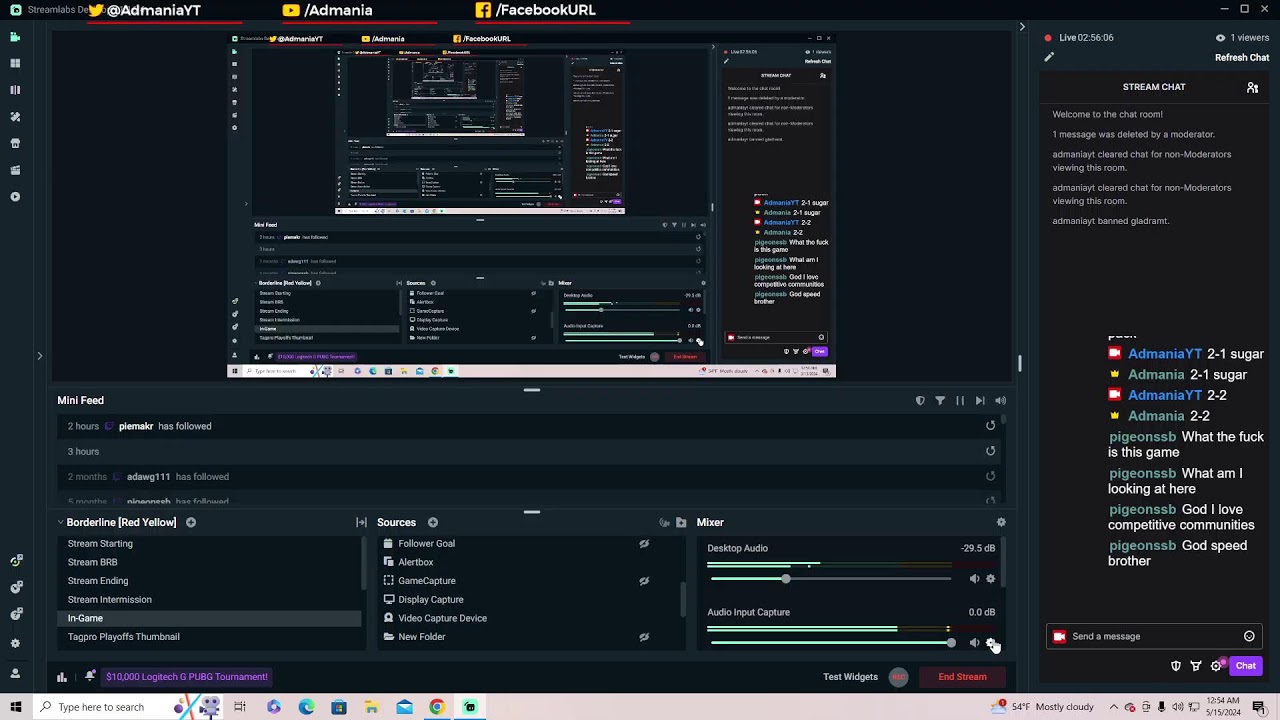Open $10,000 Logitech G PUBG Tournament banner
The width and height of the screenshot is (1280, 720).
coord(187,677)
